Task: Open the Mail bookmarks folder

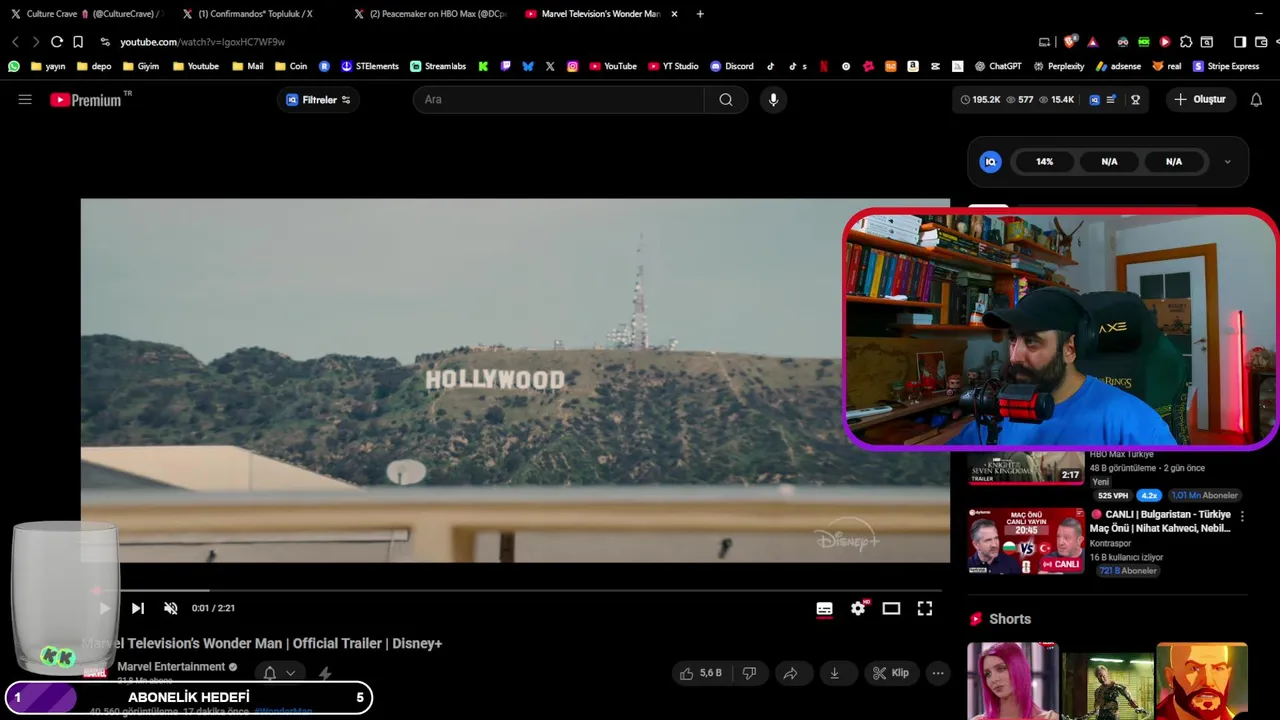Action: [247, 66]
